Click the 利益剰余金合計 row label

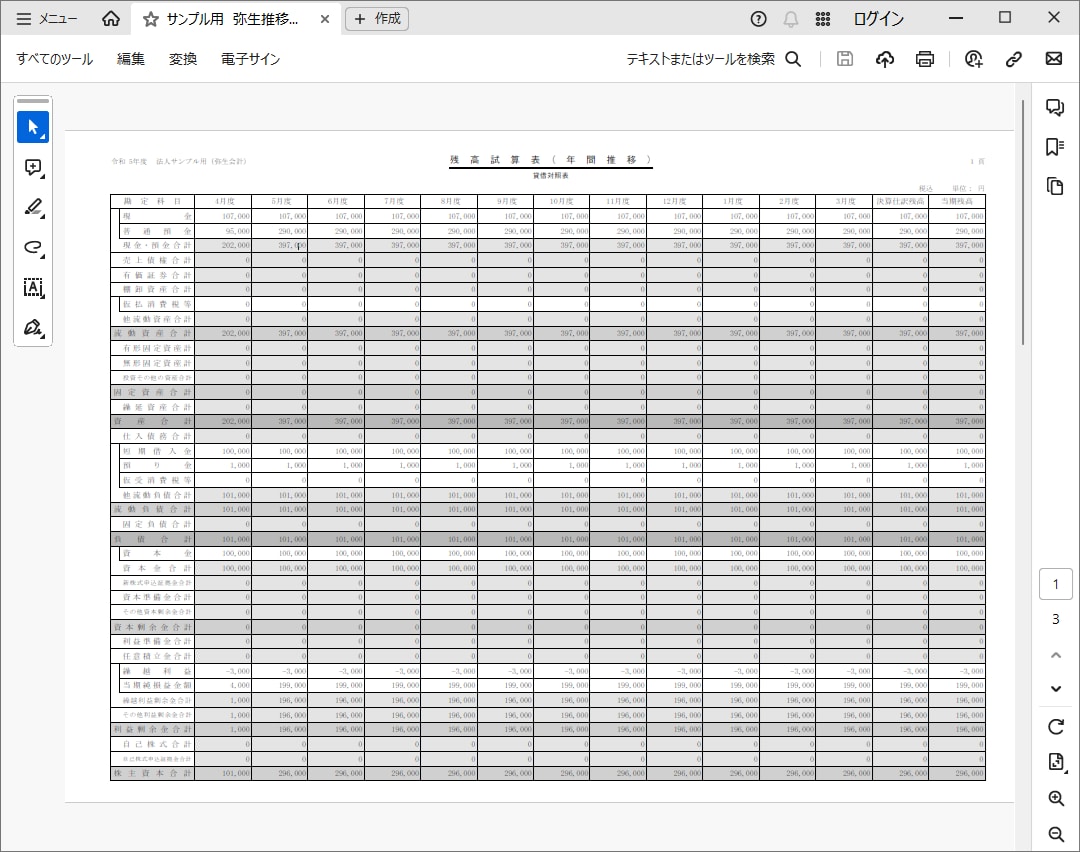pos(153,729)
